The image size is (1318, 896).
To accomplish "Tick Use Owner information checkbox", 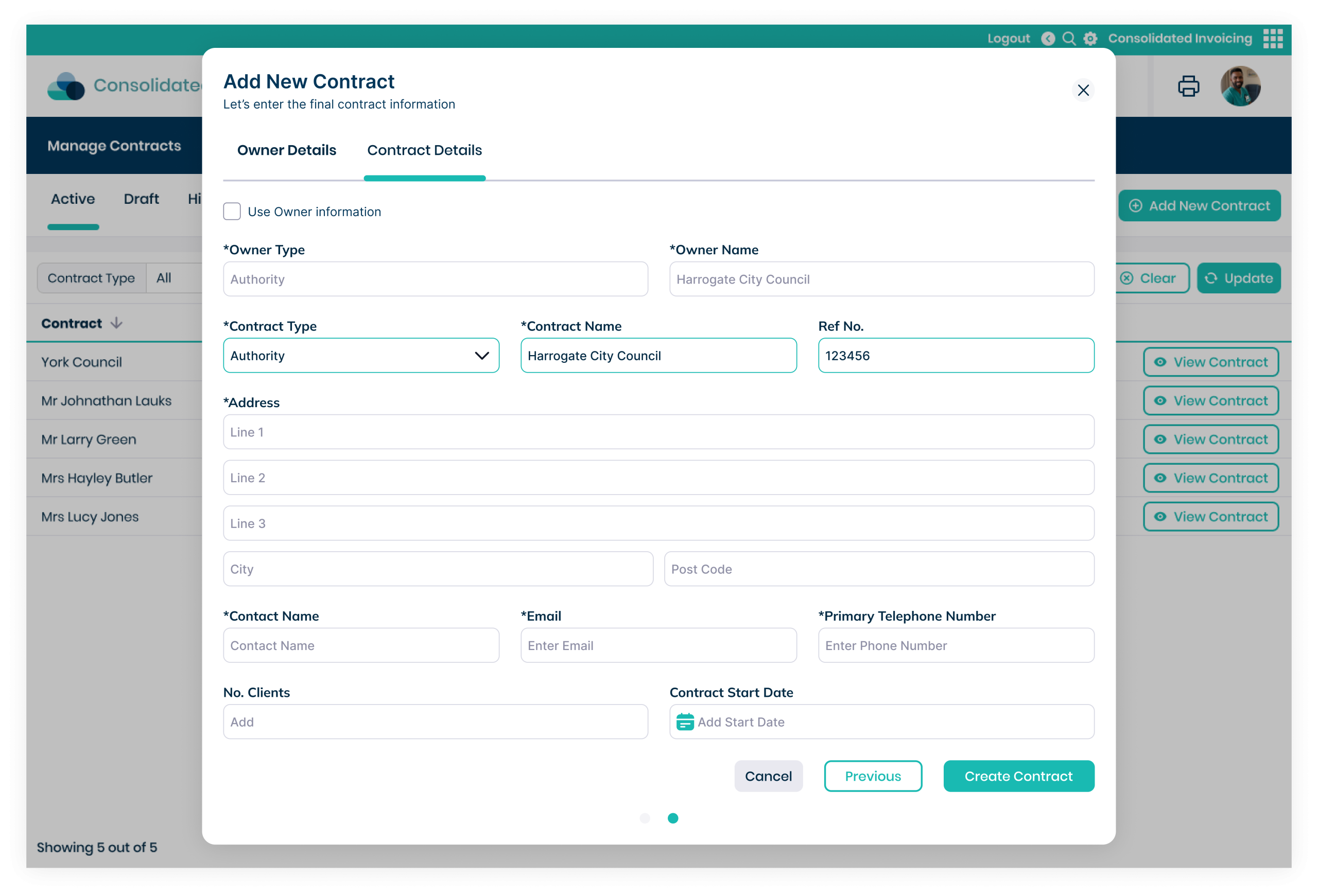I will [x=232, y=212].
